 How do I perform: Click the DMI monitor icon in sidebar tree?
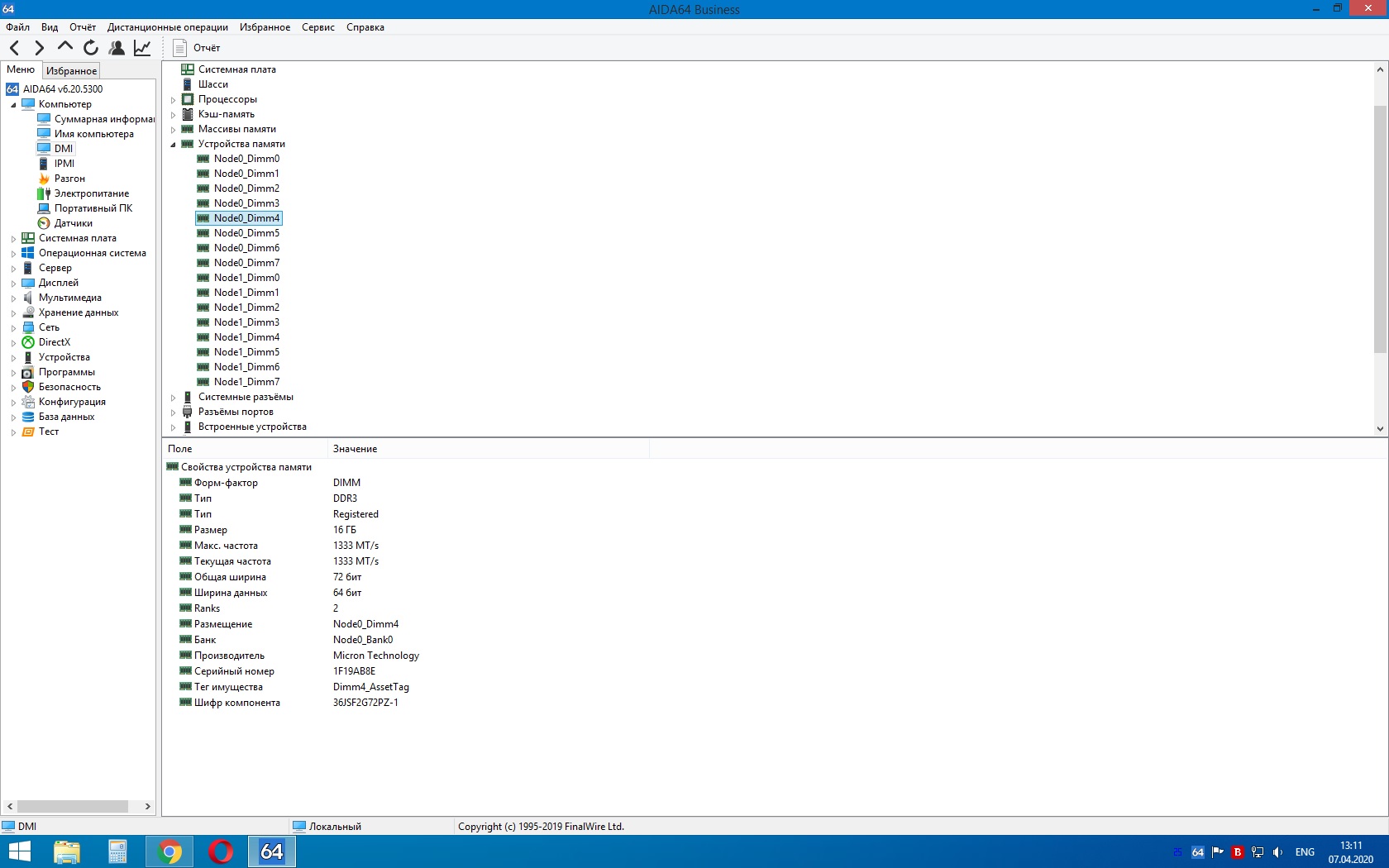[x=44, y=149]
